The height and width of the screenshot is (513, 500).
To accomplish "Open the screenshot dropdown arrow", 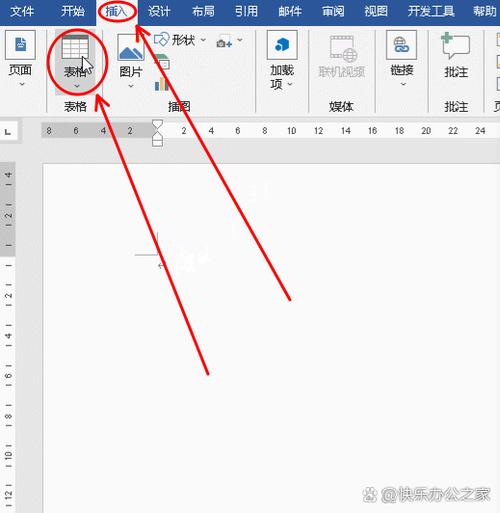I will coord(240,40).
